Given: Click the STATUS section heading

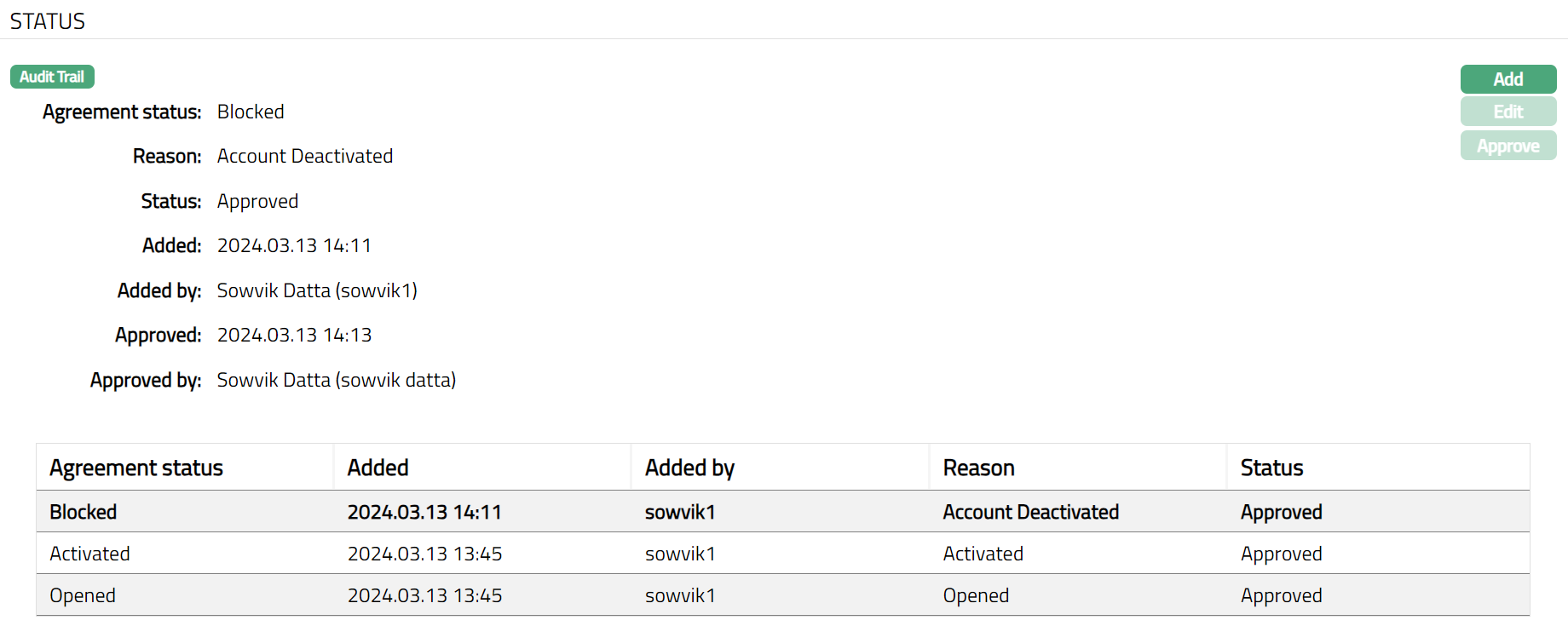Looking at the screenshot, I should [48, 21].
